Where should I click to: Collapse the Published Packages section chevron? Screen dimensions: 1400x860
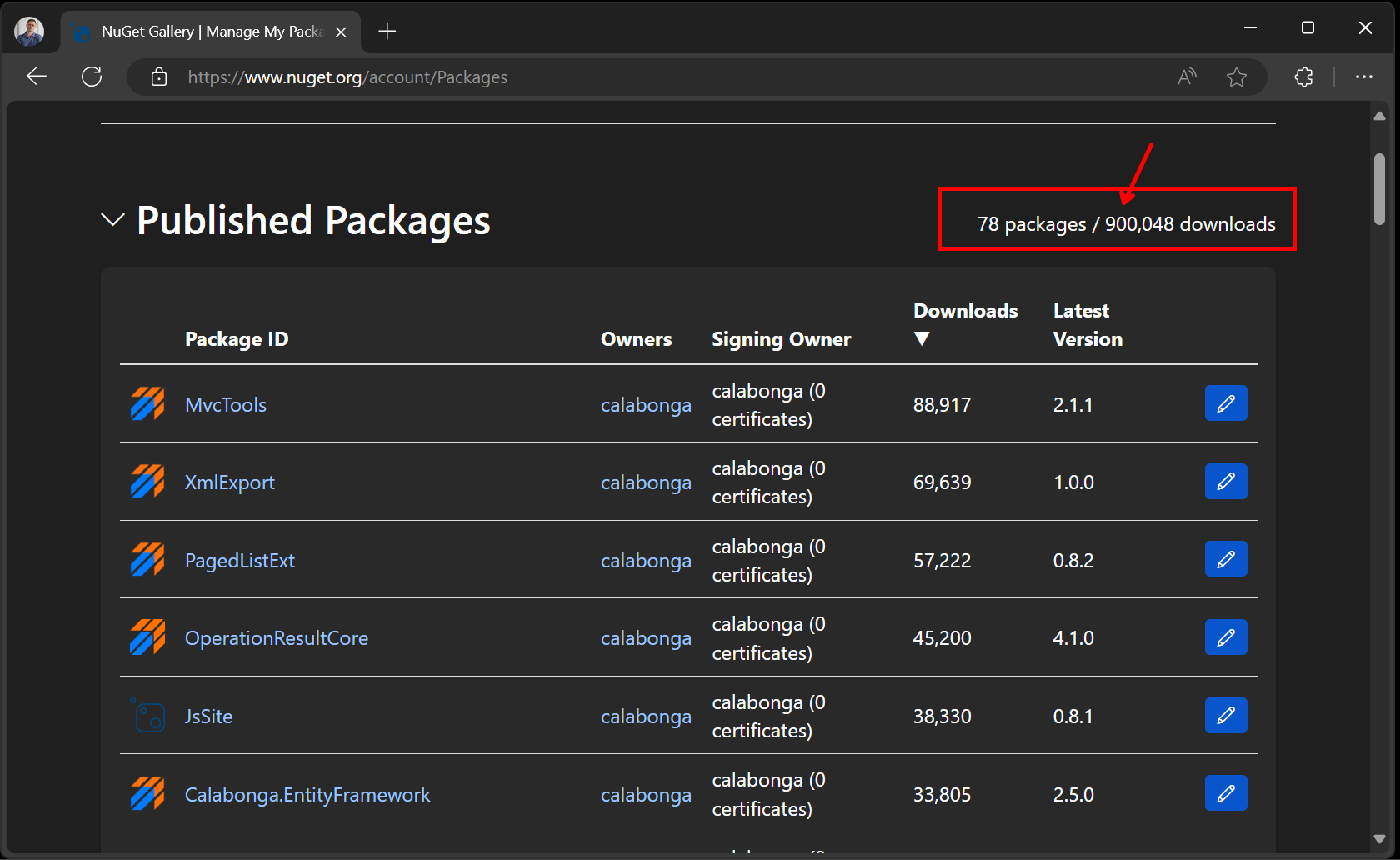pyautogui.click(x=112, y=220)
